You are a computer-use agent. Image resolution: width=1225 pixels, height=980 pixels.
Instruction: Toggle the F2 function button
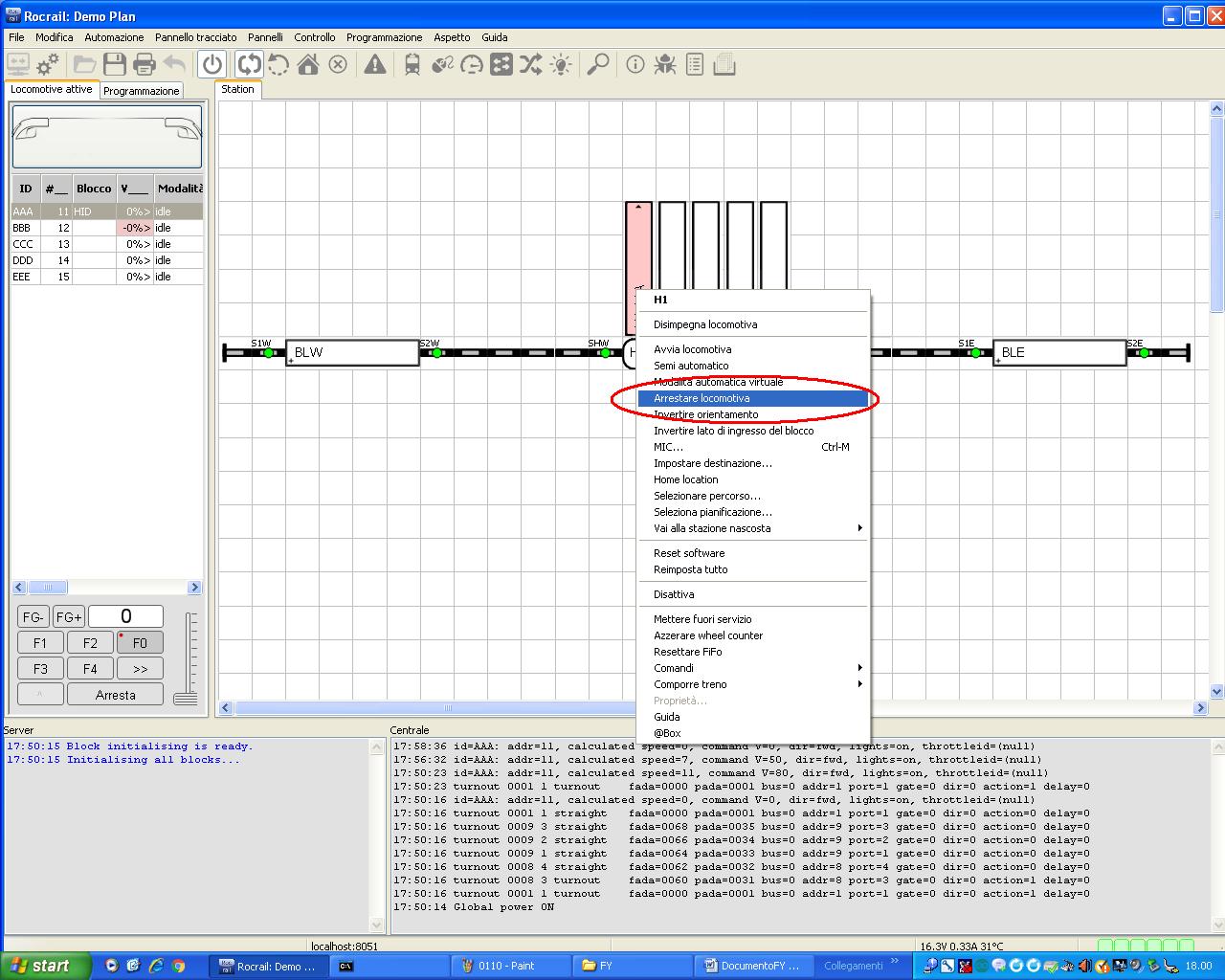(90, 643)
